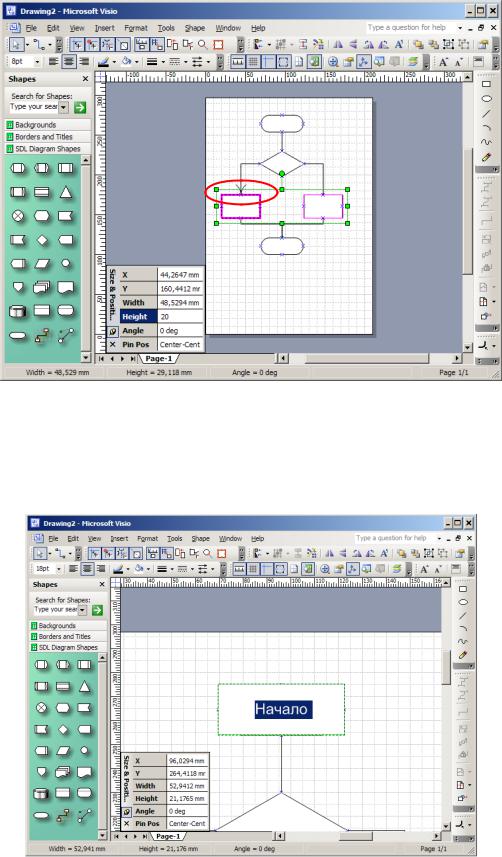Toggle Rulers button in lower window toolbar

tap(239, 569)
